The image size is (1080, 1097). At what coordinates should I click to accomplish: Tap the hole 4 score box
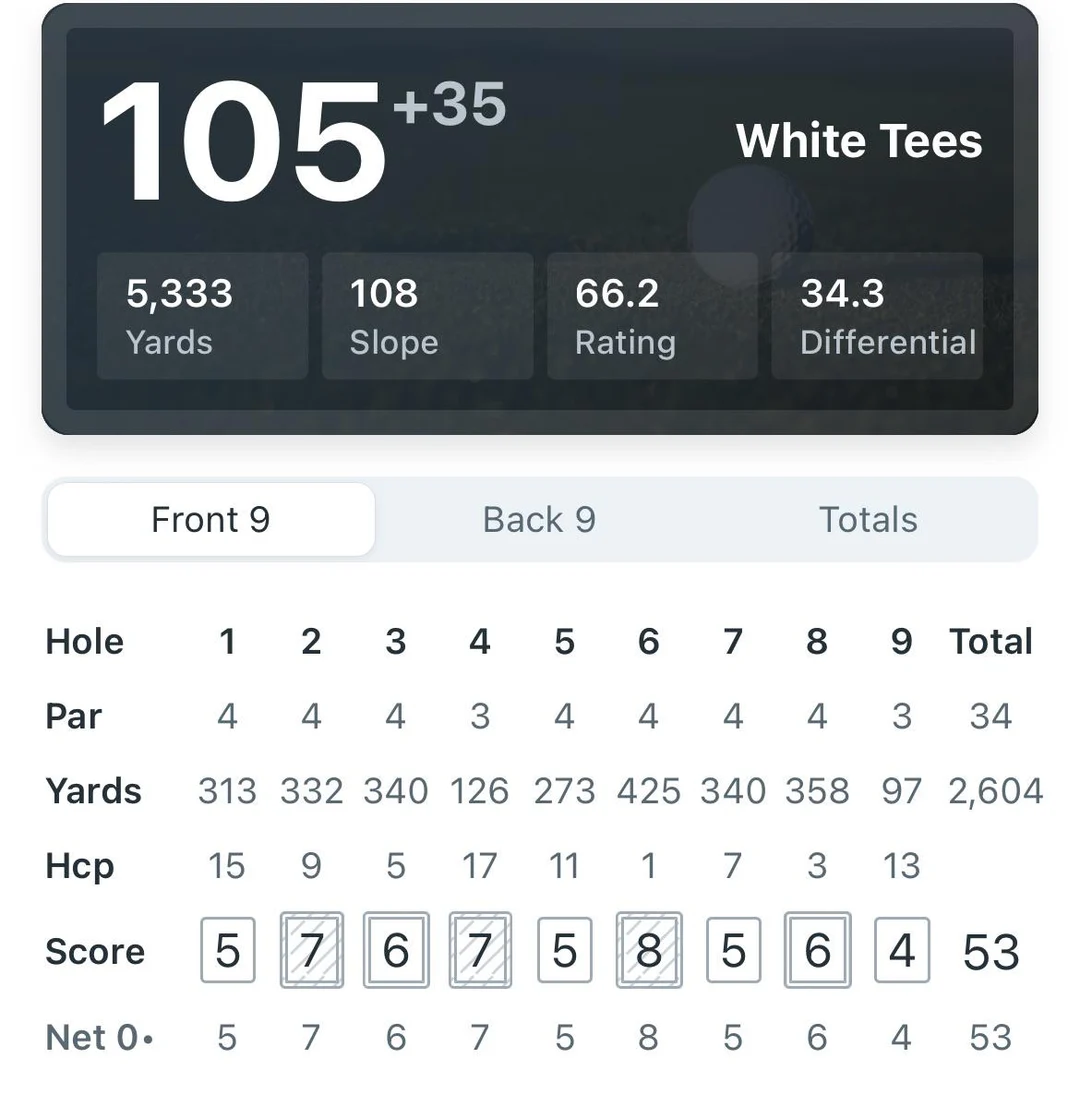point(480,951)
